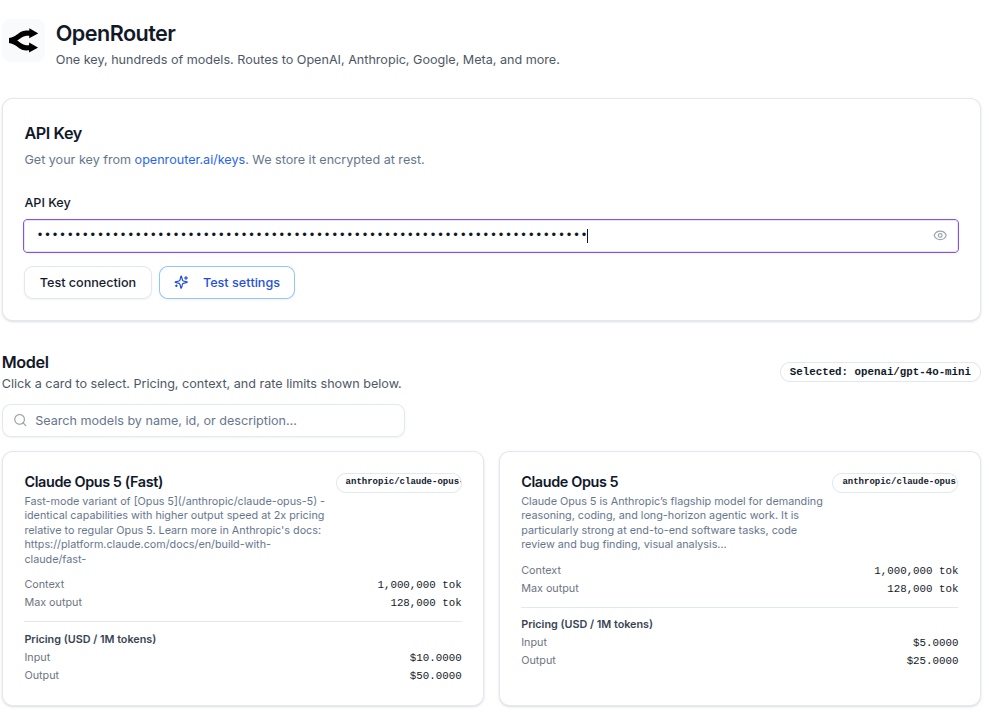Screen dimensions: 989x713
Task: Click the Test connection button
Action: (x=88, y=283)
